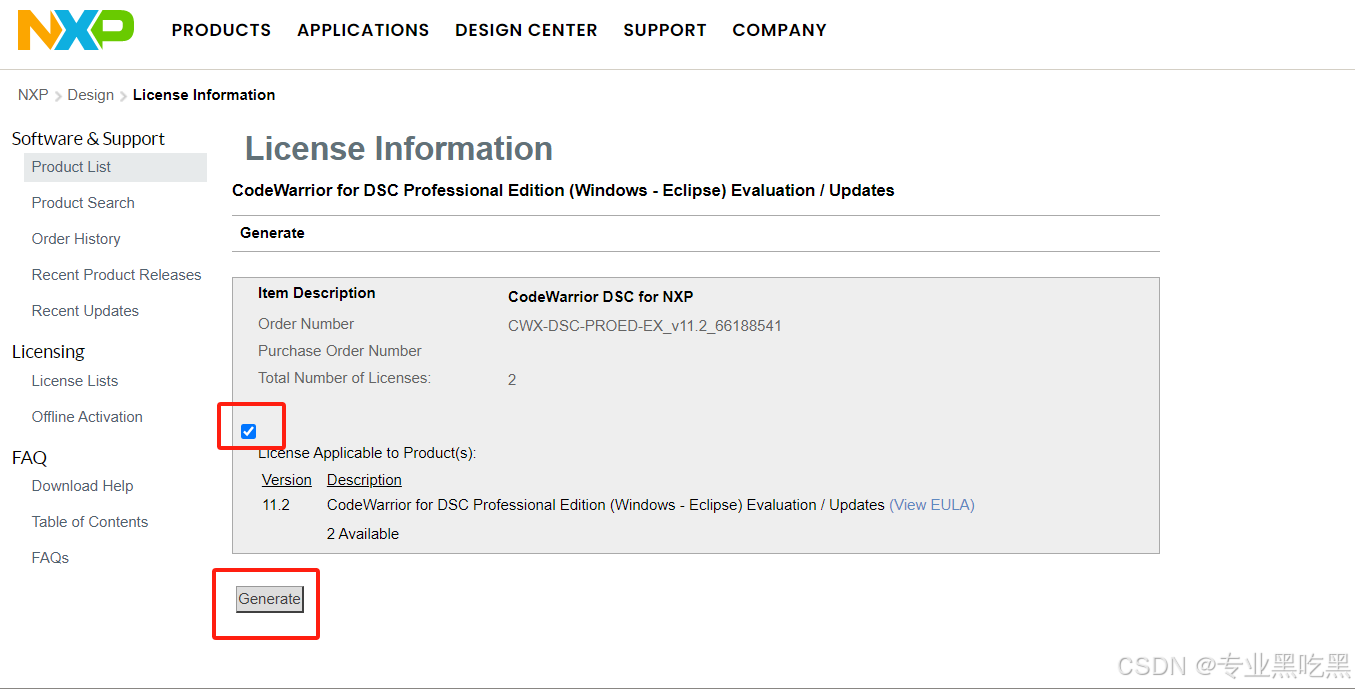Open Recent Product Releases link
Viewport: 1355px width, 689px height.
(116, 275)
